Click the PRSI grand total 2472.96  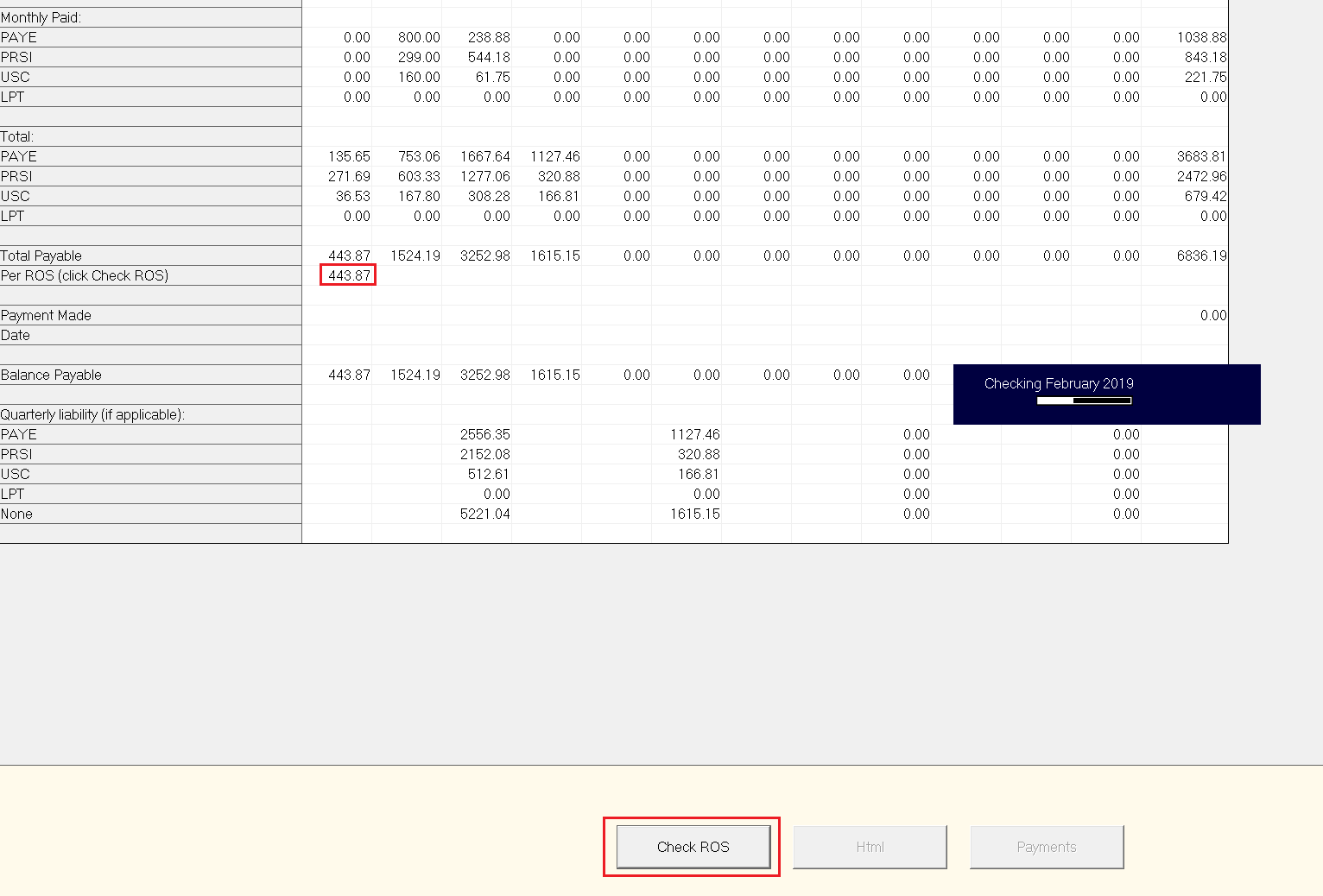click(1201, 176)
